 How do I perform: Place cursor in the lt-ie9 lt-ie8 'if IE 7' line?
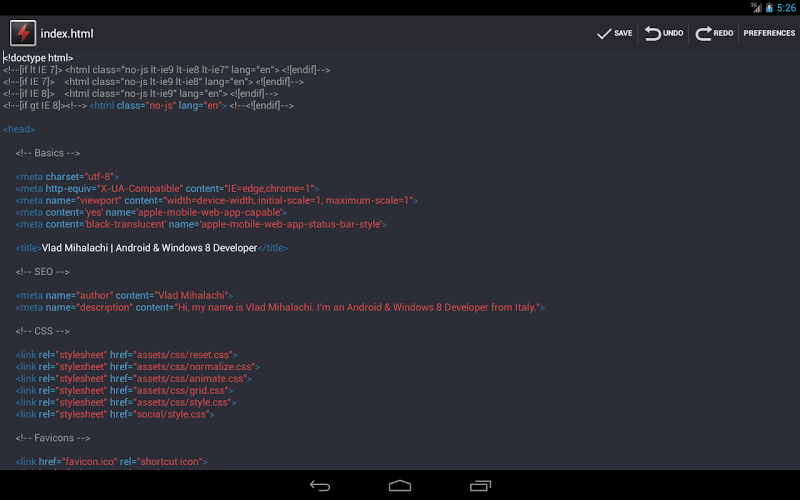click(153, 82)
